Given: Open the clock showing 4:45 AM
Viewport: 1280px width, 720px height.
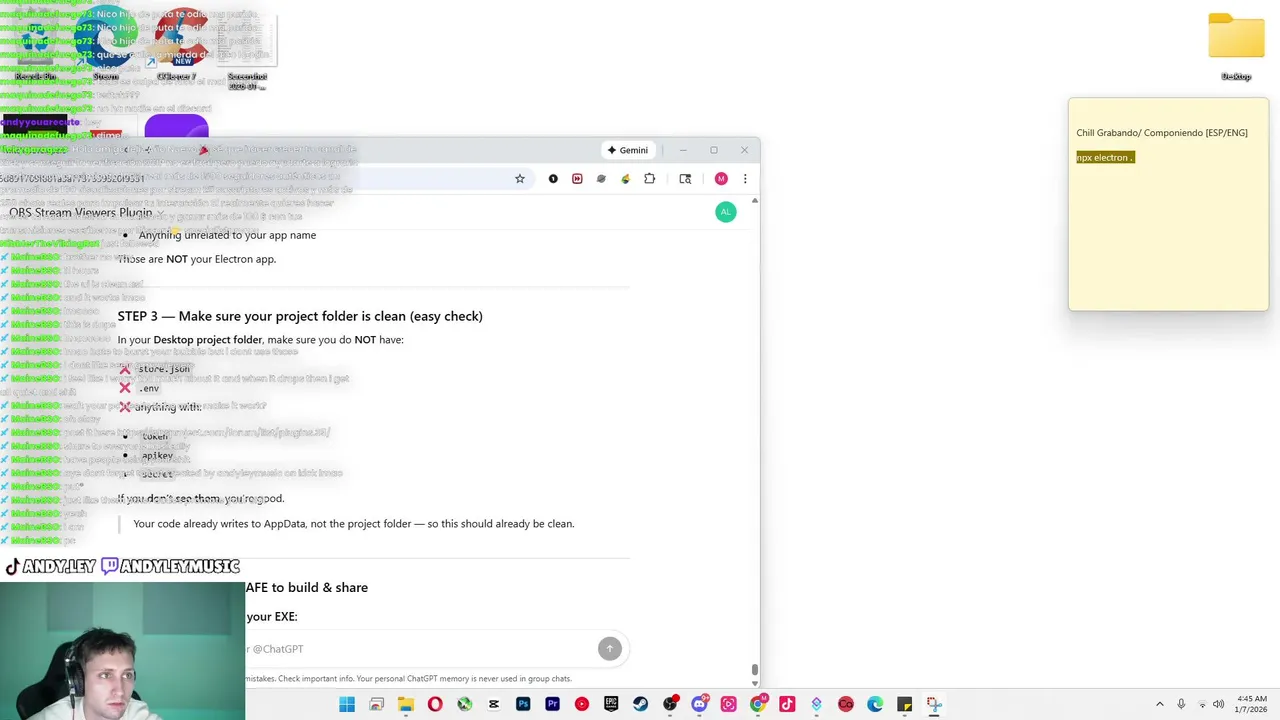Looking at the screenshot, I should coord(1252,704).
